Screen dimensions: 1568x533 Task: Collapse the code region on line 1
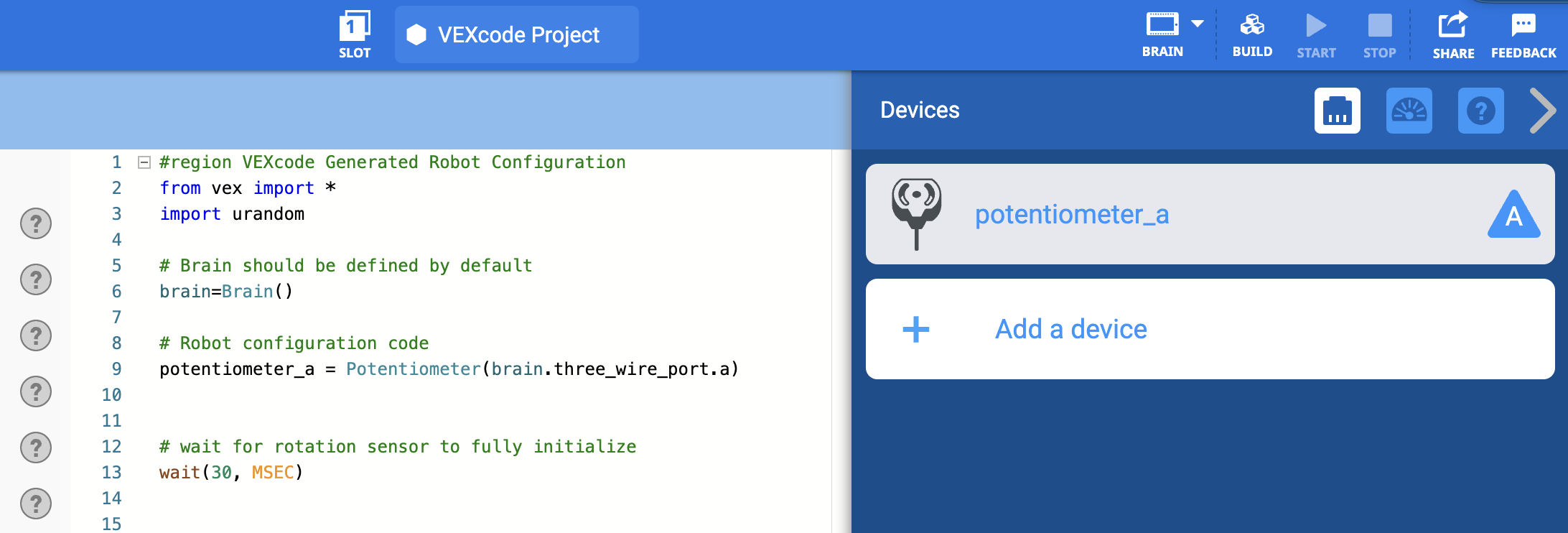coord(144,162)
